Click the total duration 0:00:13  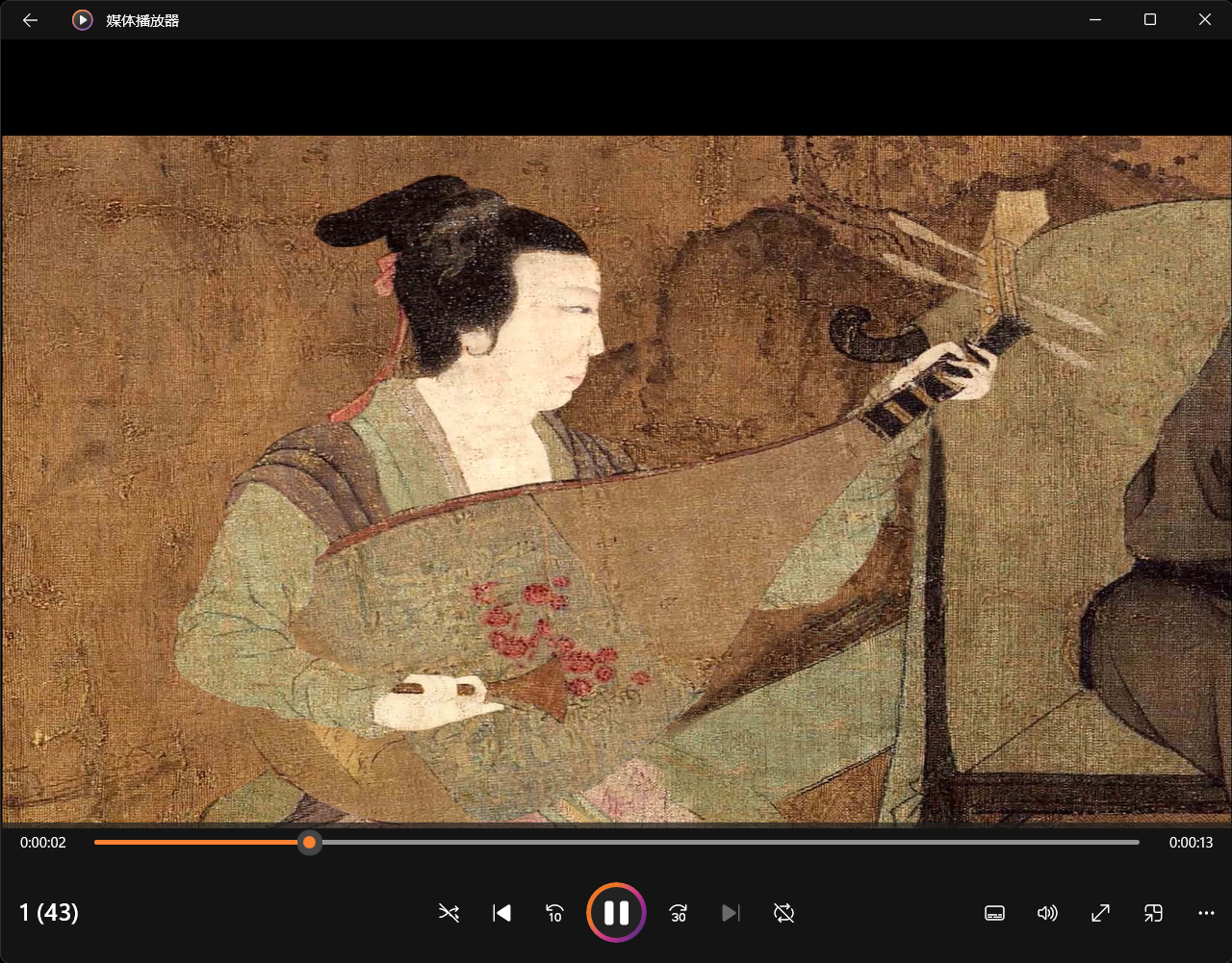(x=1191, y=843)
